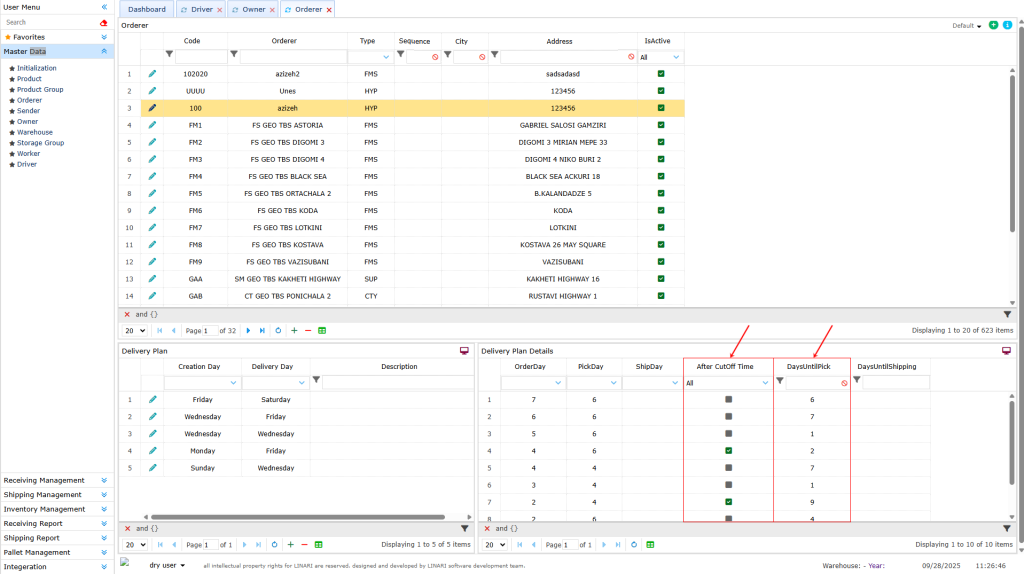This screenshot has height=574, width=1024.
Task: Collapse the User Menu sidebar with double-arrow
Action: coord(104,7)
